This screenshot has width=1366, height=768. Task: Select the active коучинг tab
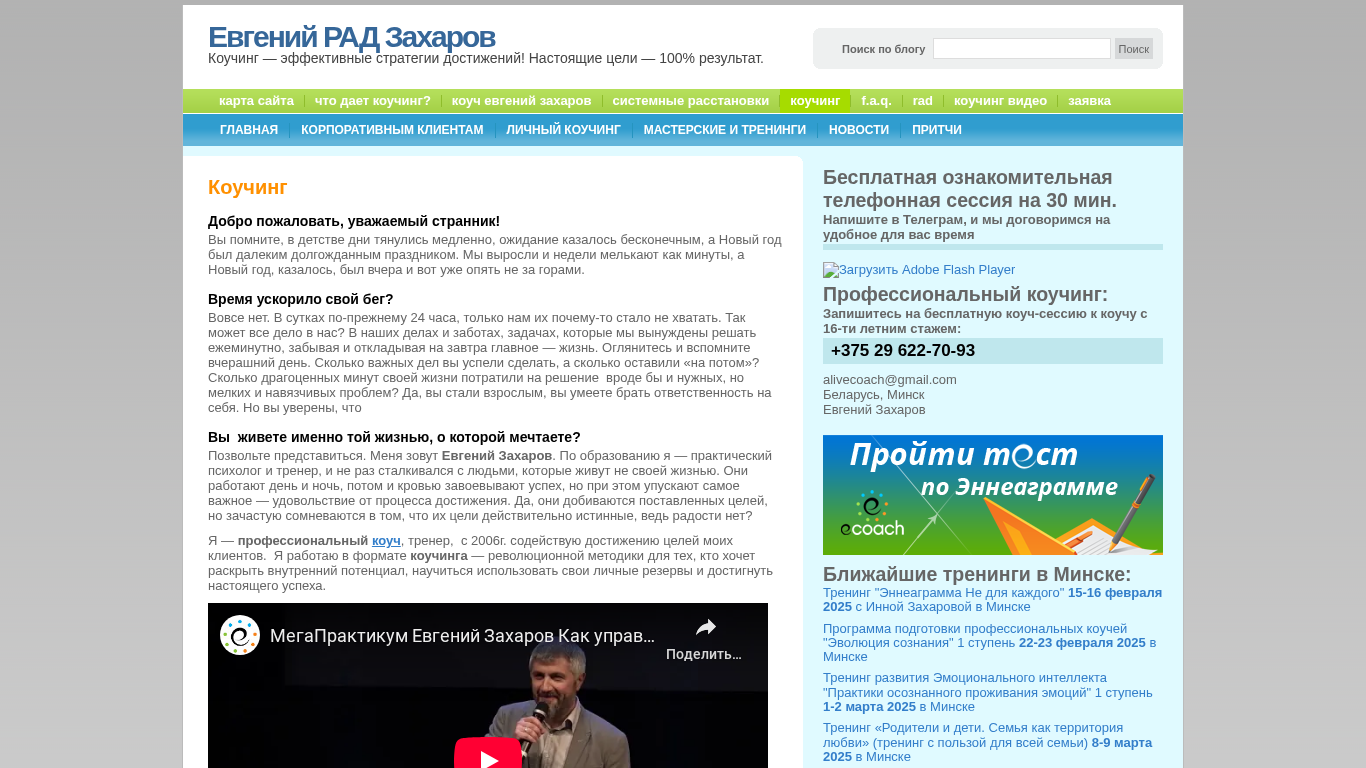pos(815,101)
